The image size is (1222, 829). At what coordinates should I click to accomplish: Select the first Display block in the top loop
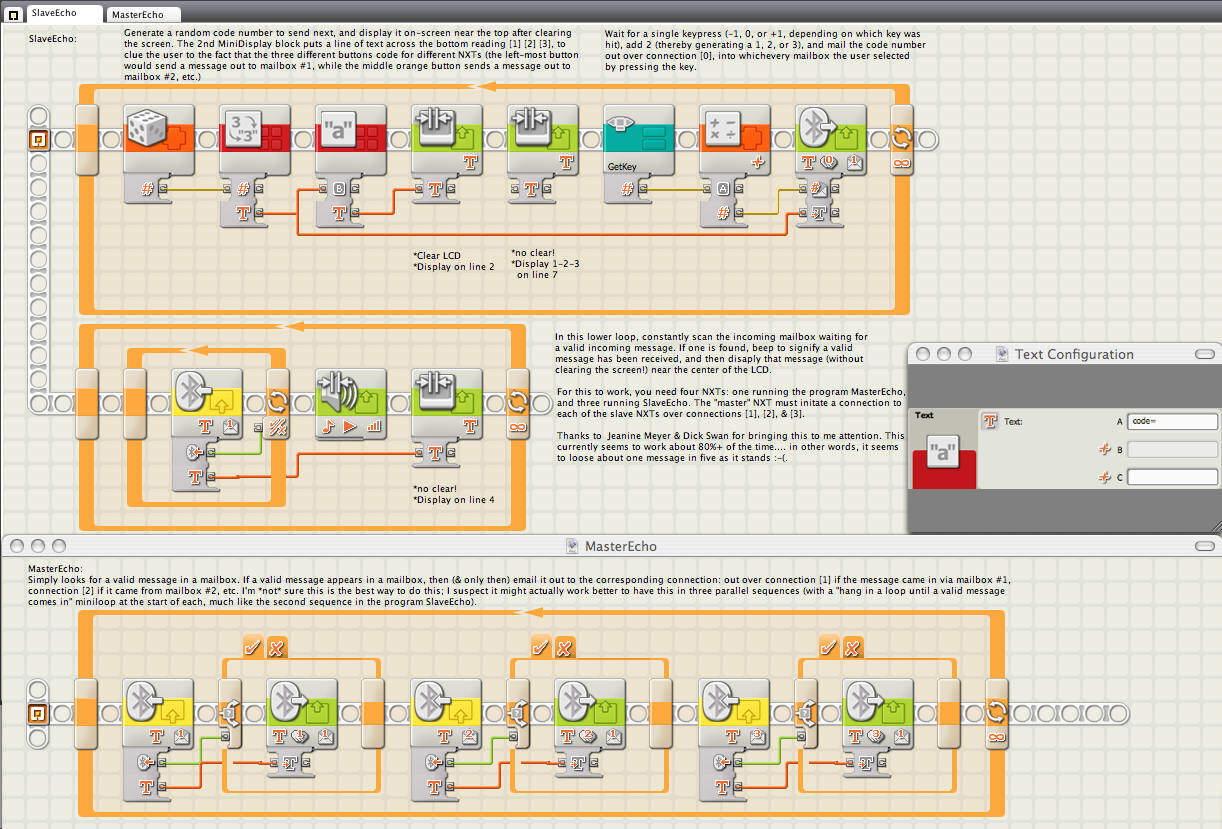446,139
